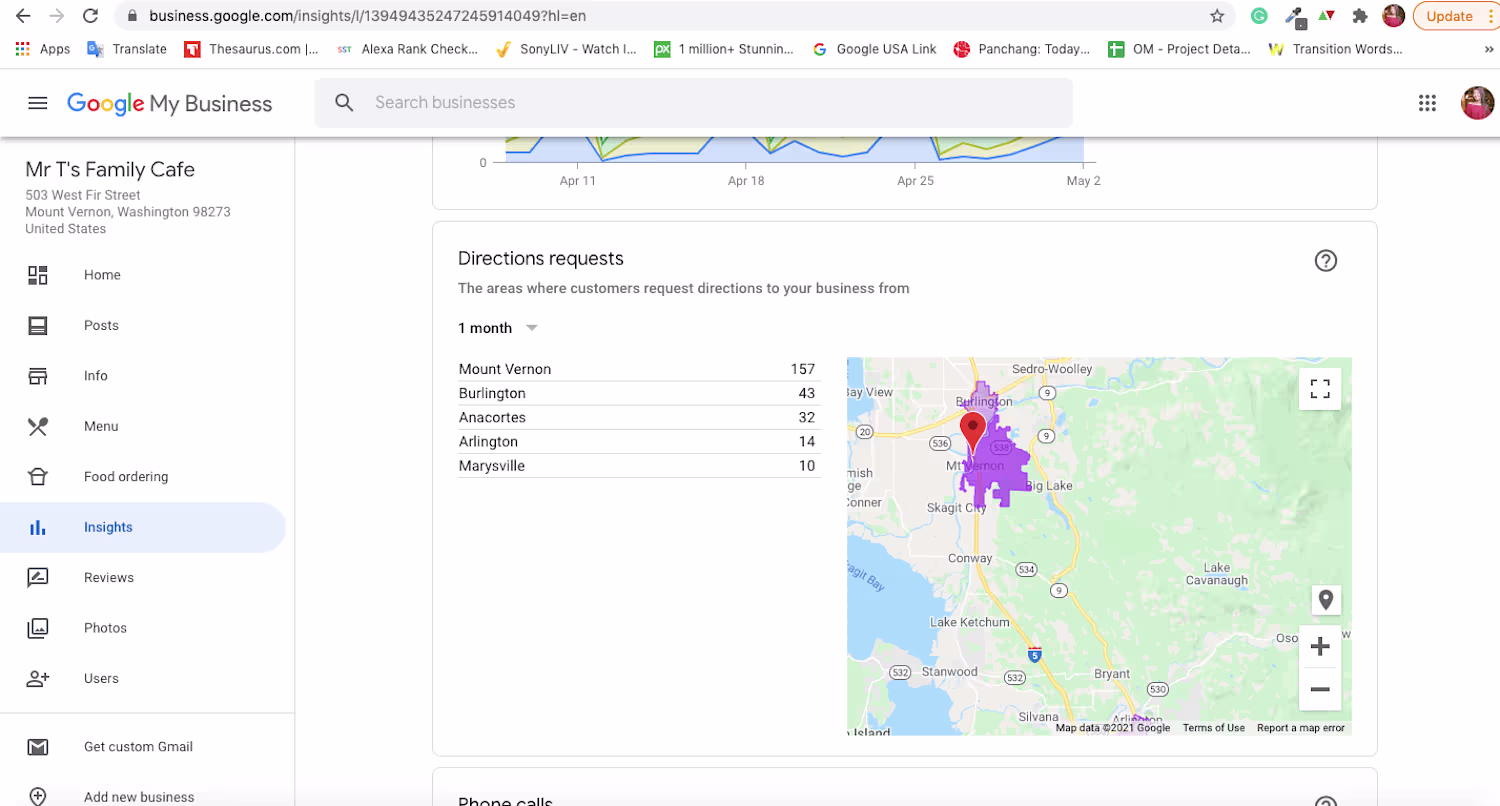Zoom out on the map
This screenshot has height=806, width=1500.
point(1319,690)
